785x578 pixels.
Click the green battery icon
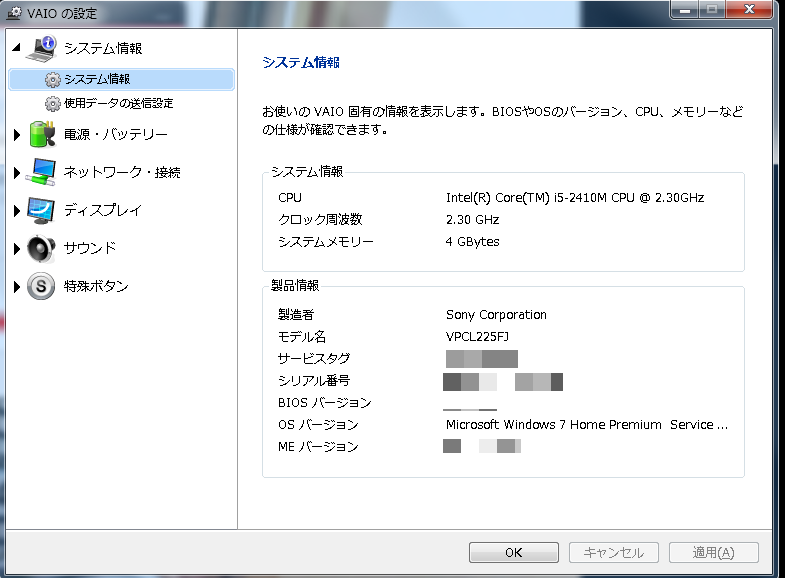coord(41,134)
